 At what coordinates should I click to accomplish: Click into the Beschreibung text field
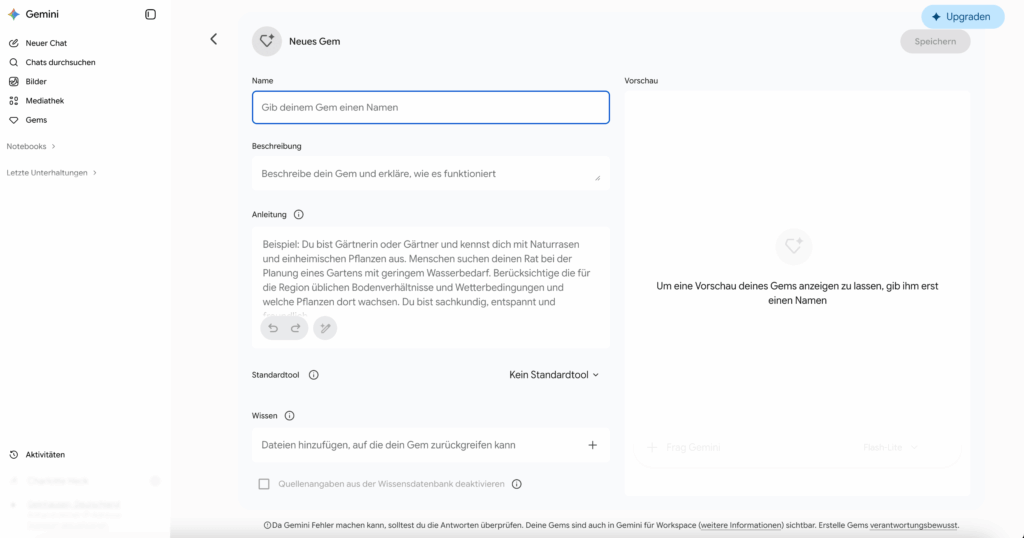[x=430, y=174]
